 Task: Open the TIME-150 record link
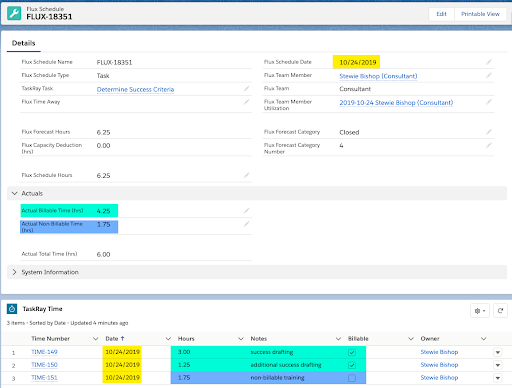click(x=44, y=365)
